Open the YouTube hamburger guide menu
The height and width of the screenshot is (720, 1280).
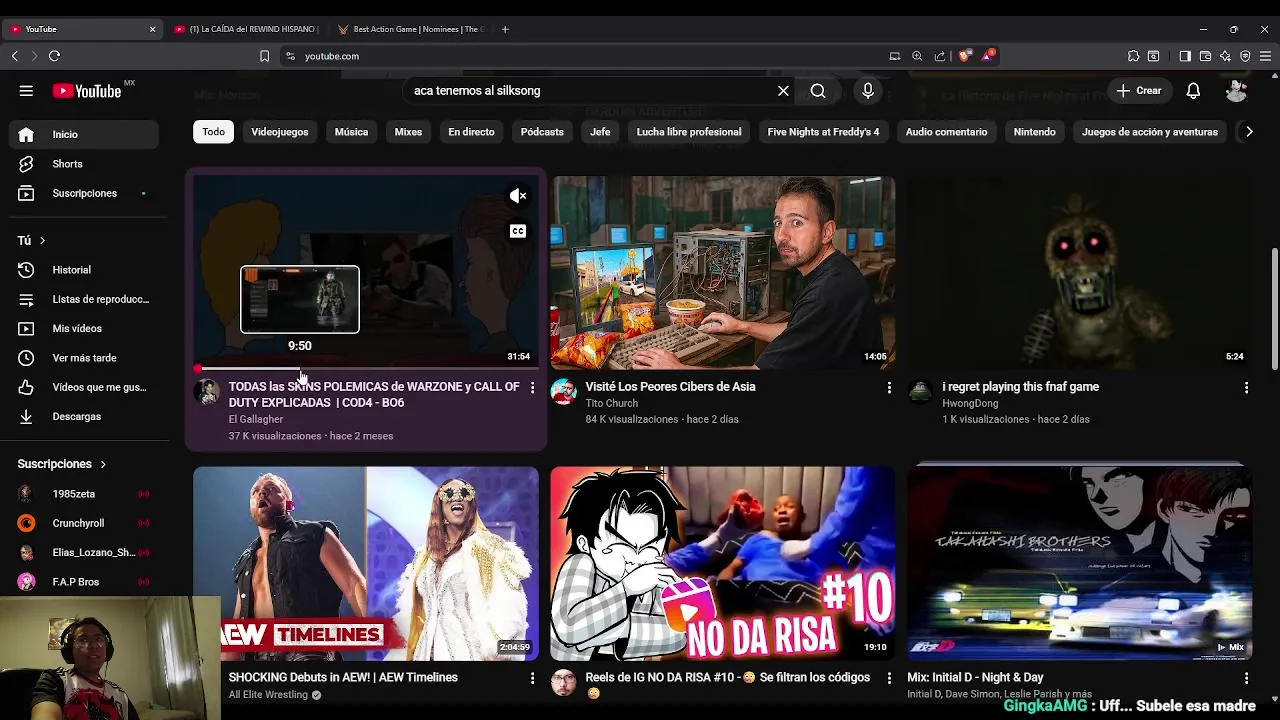(x=26, y=91)
